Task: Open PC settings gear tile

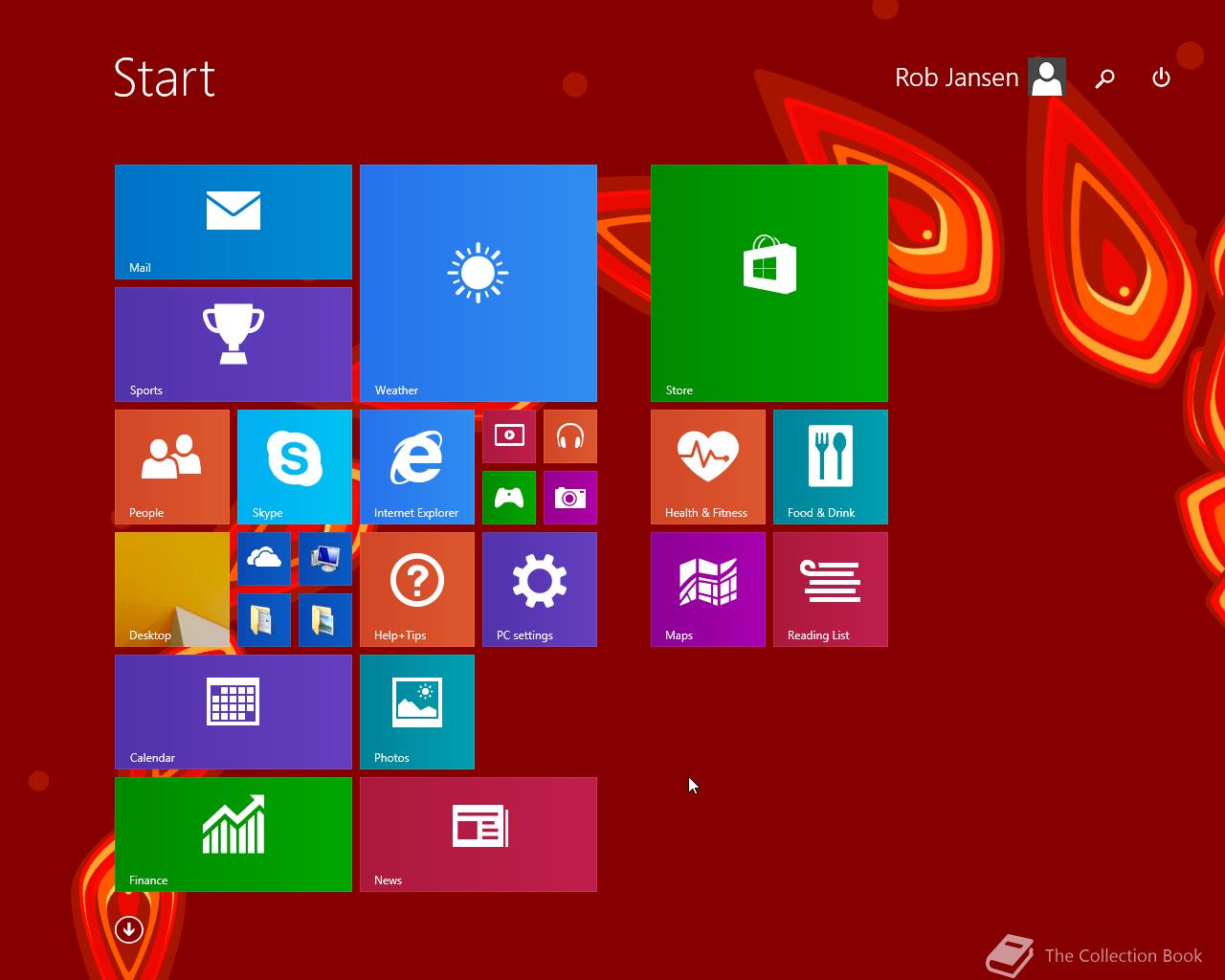Action: pyautogui.click(x=540, y=590)
